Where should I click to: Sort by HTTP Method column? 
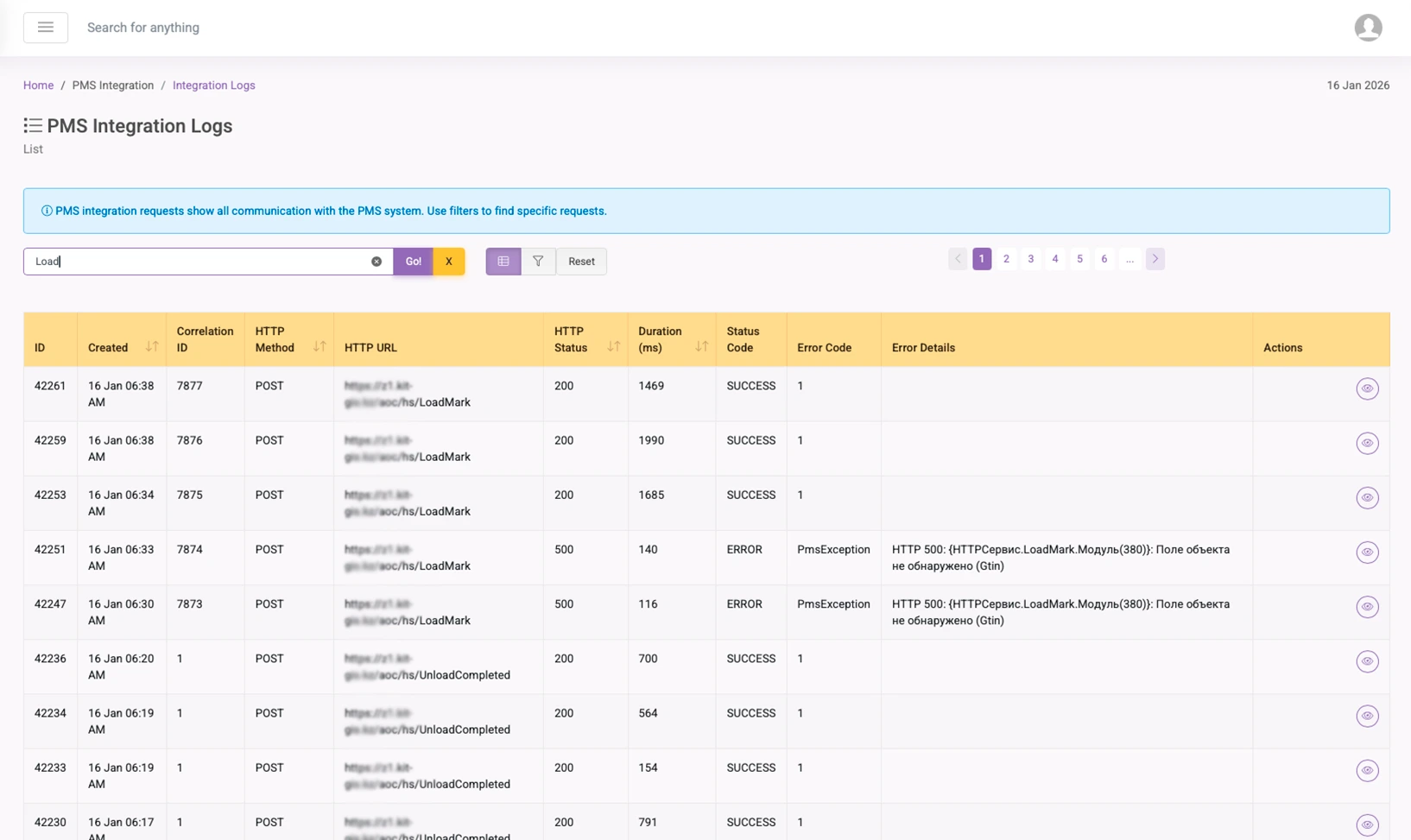click(x=320, y=347)
